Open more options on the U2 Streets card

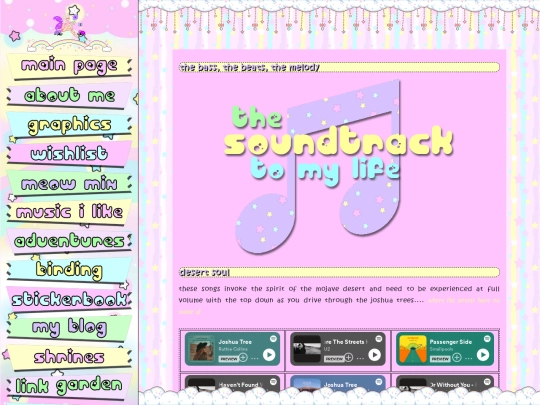(360, 358)
